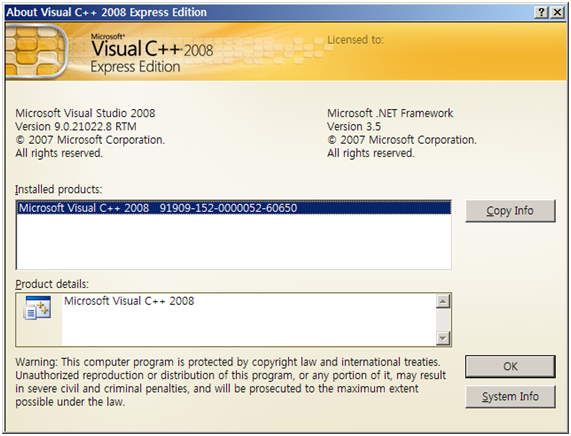Click the Copy Info button
Viewport: 571px width, 436px height.
click(x=510, y=211)
